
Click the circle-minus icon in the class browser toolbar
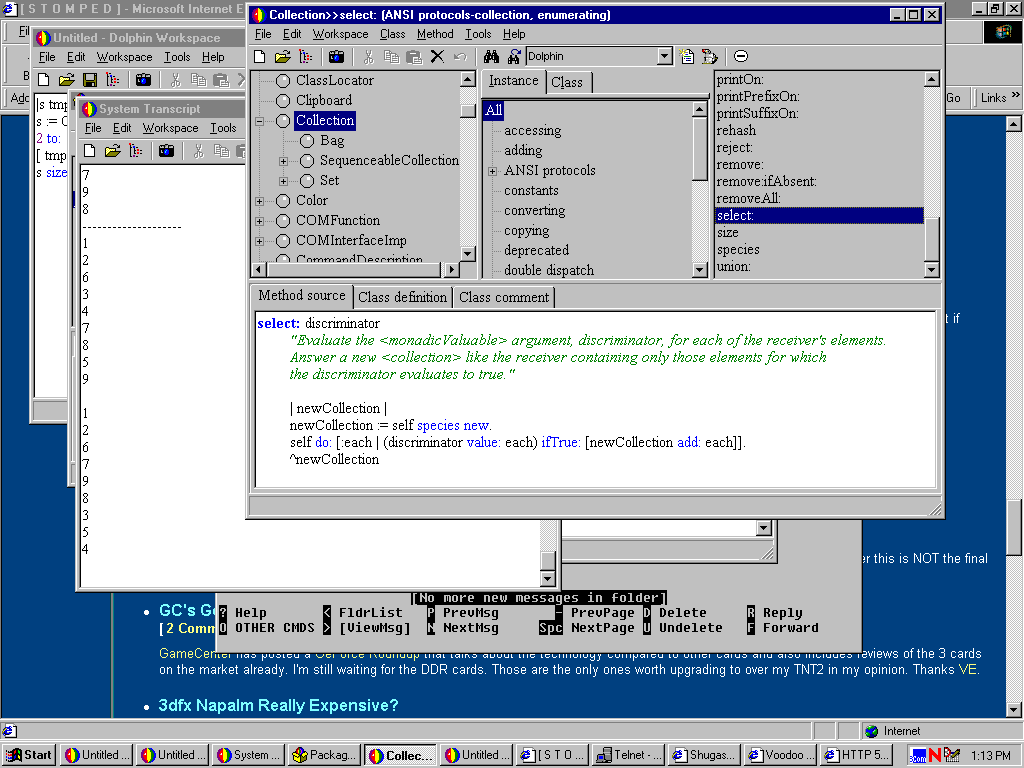pos(741,57)
